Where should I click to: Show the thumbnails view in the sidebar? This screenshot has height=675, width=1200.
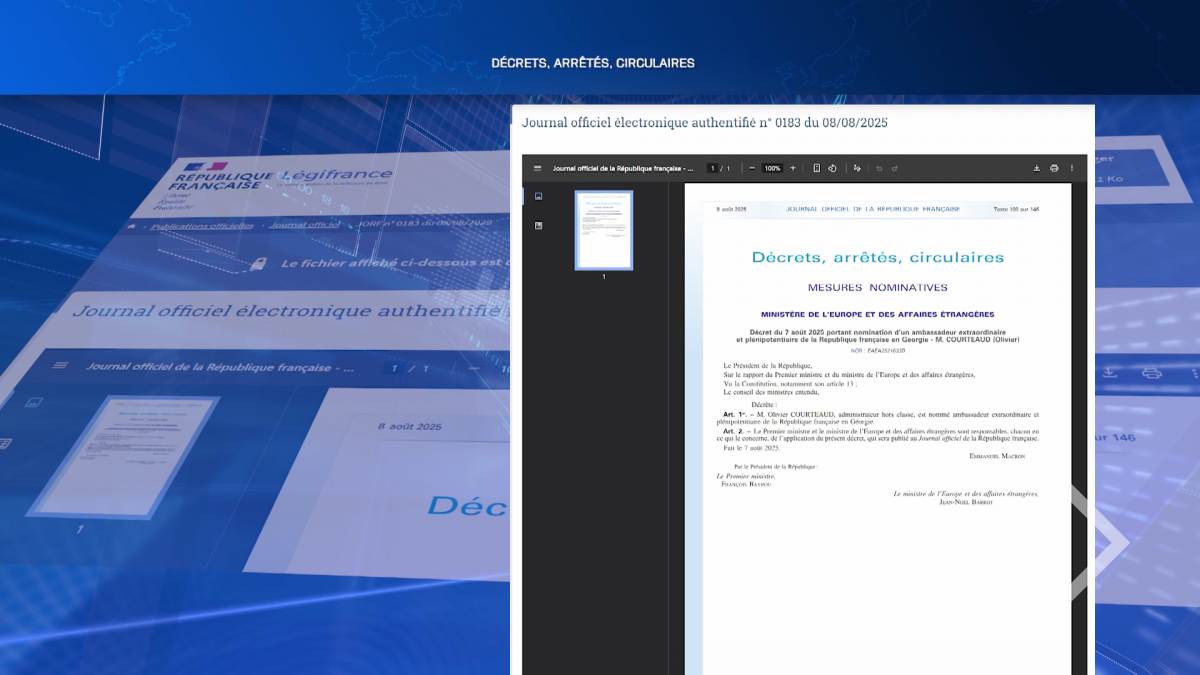tap(538, 197)
